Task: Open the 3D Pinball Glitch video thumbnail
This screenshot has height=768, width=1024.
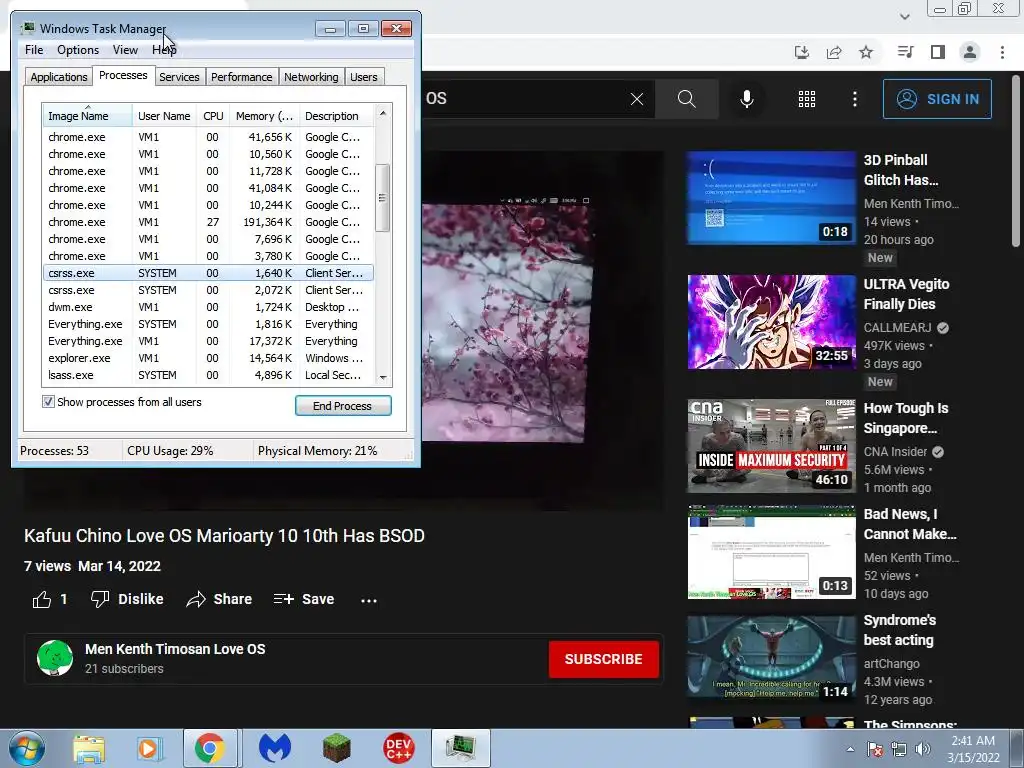Action: pyautogui.click(x=771, y=198)
